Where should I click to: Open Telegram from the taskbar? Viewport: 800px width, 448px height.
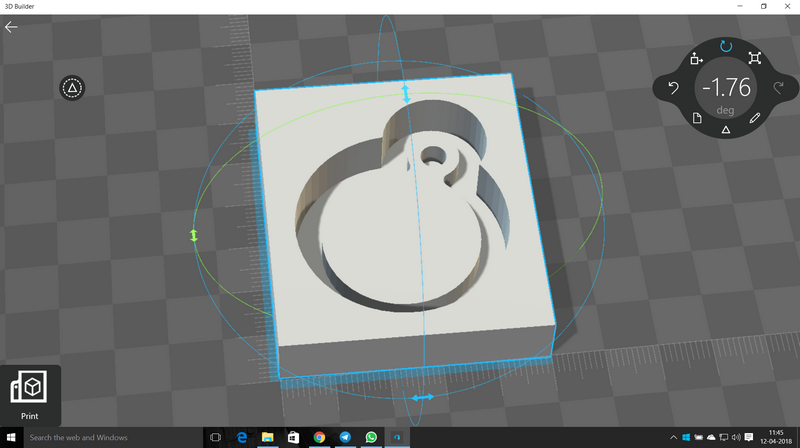345,437
